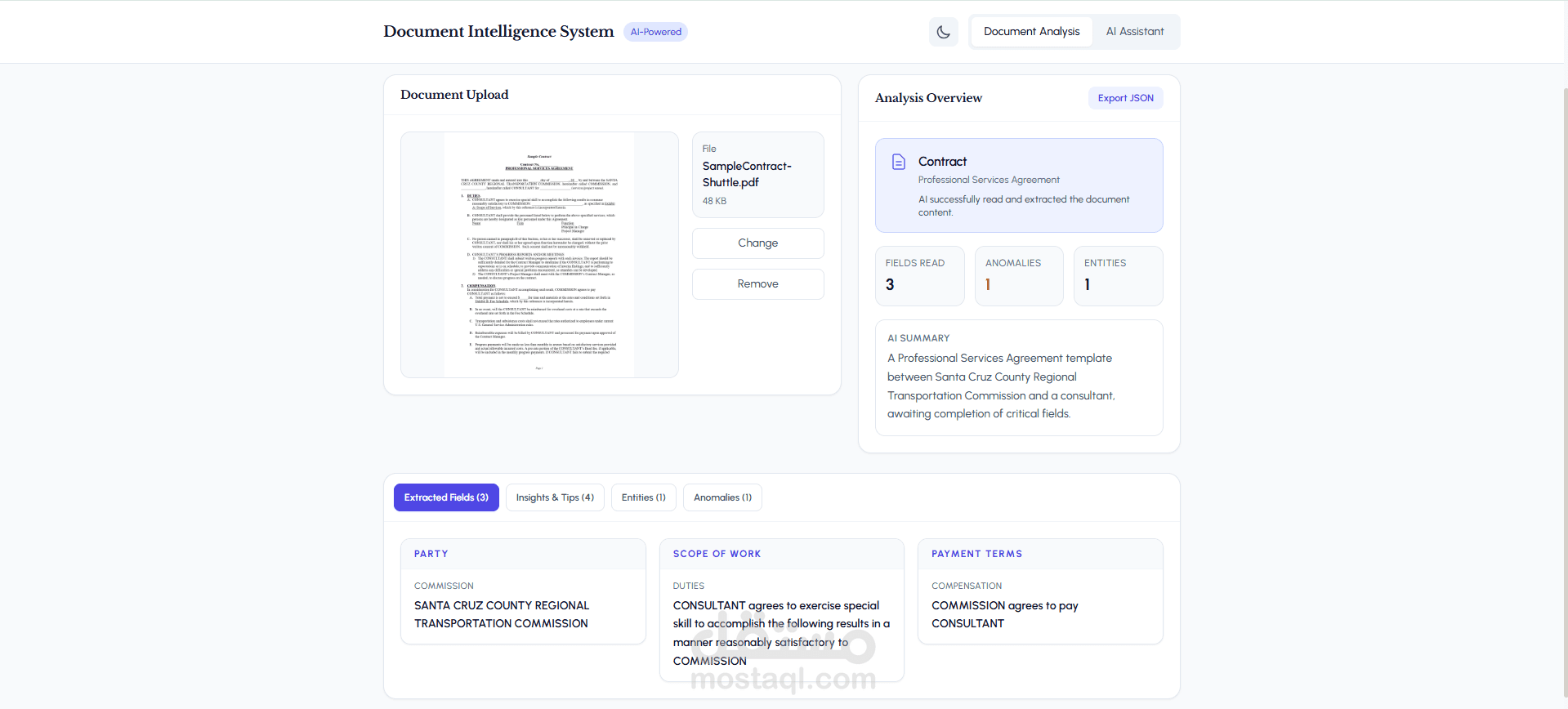1568x709 pixels.
Task: Select the Extracted Fields (3) tab
Action: [x=446, y=497]
